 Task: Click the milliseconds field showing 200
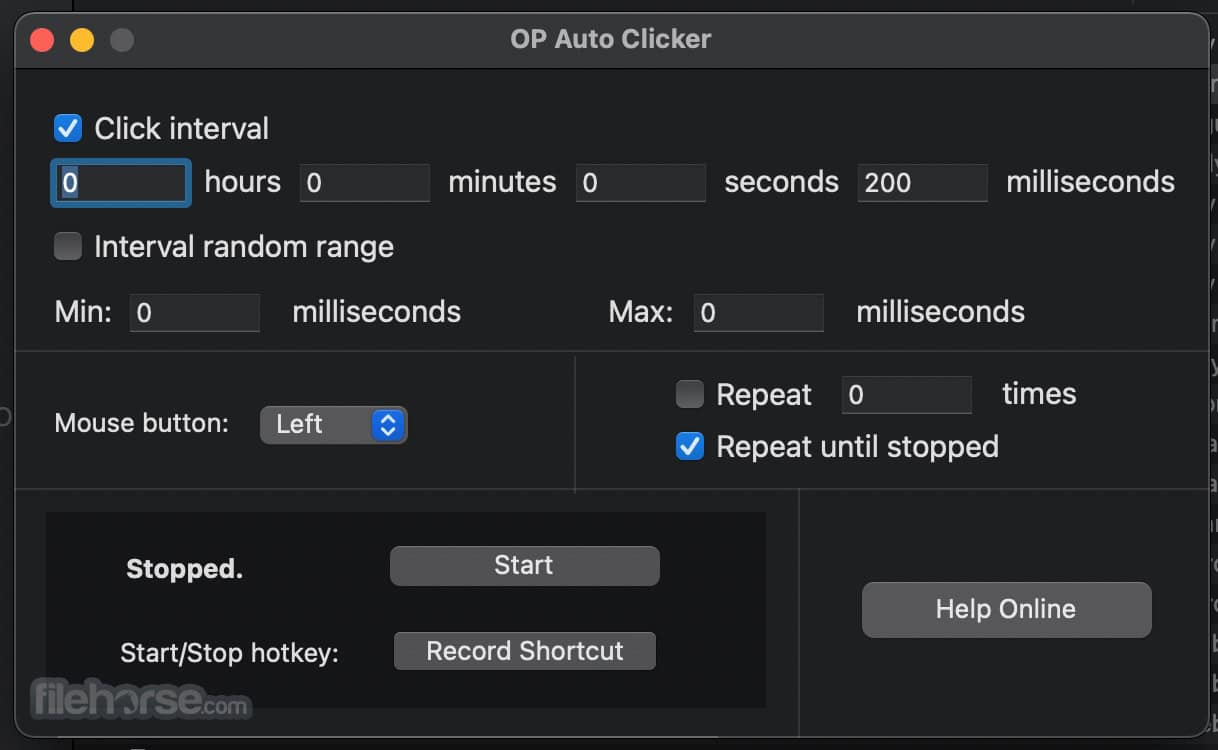921,183
